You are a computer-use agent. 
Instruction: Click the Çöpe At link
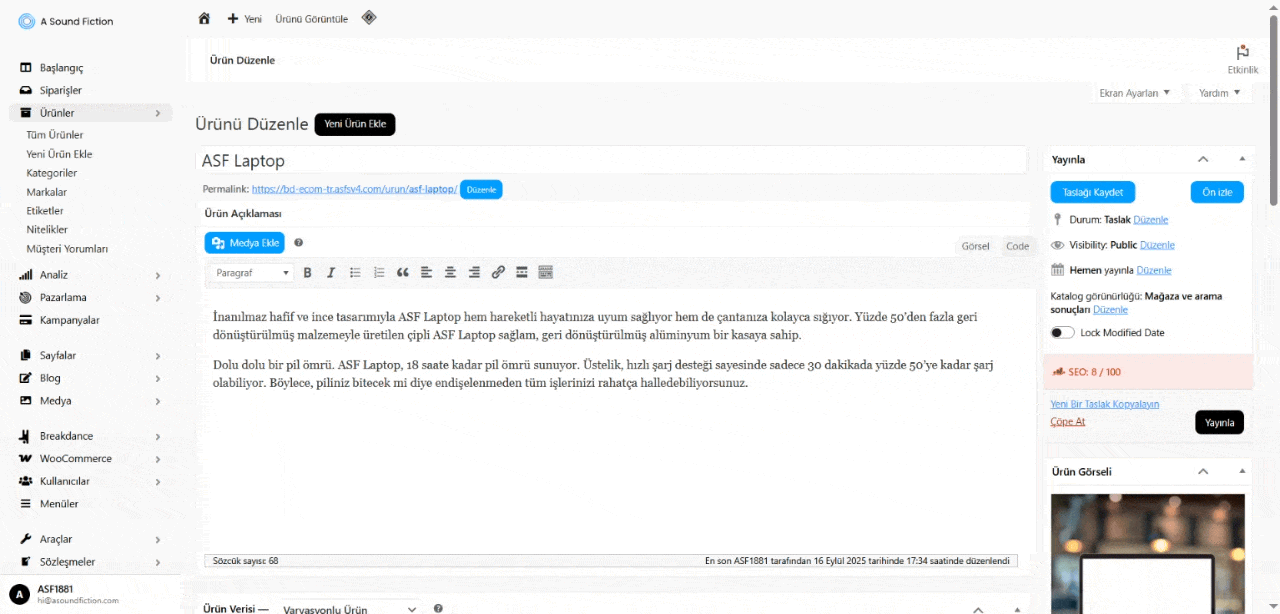click(1067, 421)
